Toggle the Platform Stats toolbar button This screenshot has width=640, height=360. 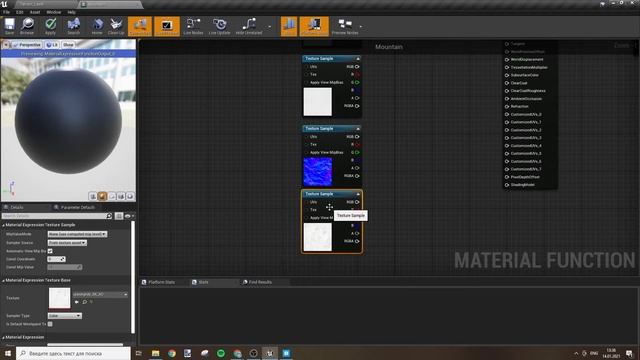pos(314,26)
